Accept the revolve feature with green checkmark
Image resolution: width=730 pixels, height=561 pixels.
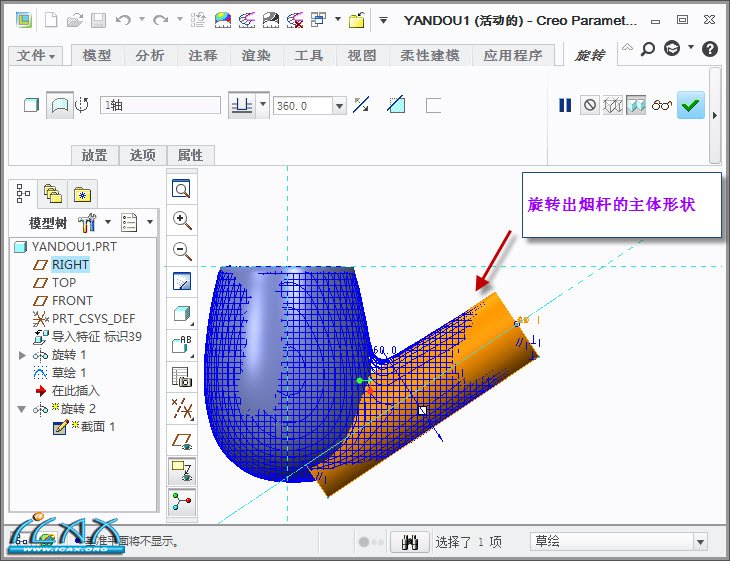pyautogui.click(x=690, y=105)
